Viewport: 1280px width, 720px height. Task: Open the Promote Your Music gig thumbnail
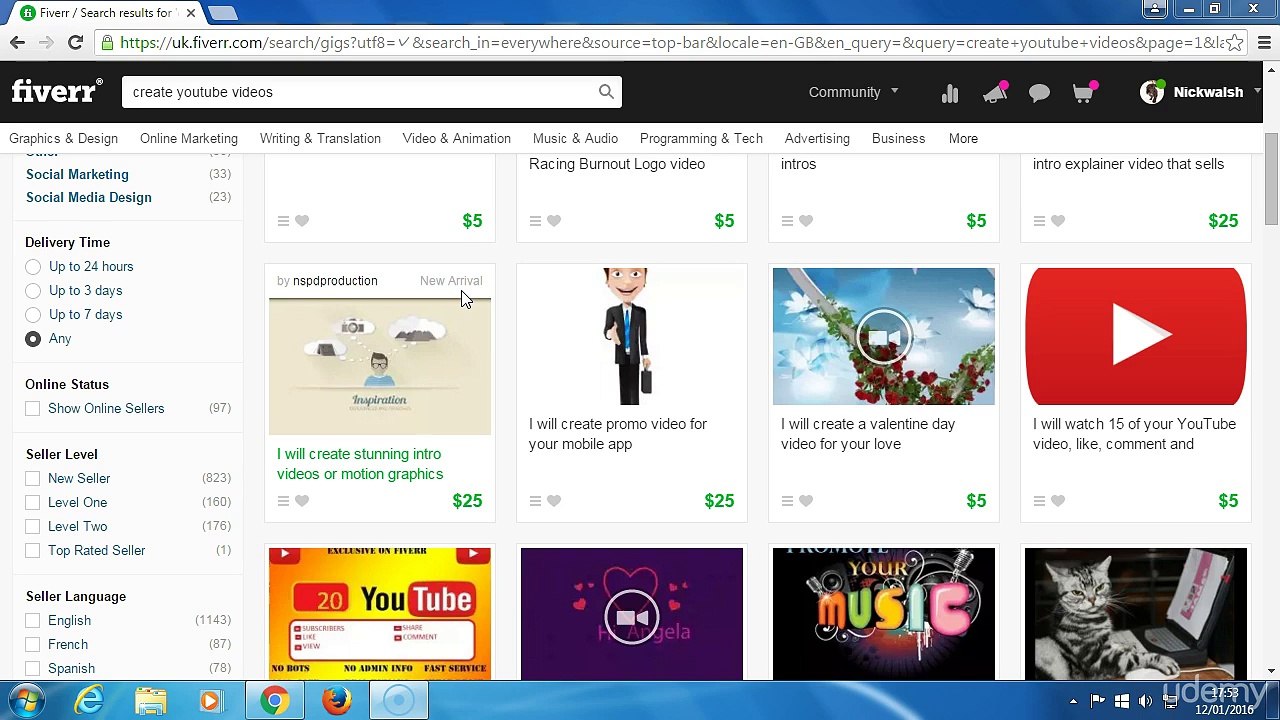click(x=884, y=613)
